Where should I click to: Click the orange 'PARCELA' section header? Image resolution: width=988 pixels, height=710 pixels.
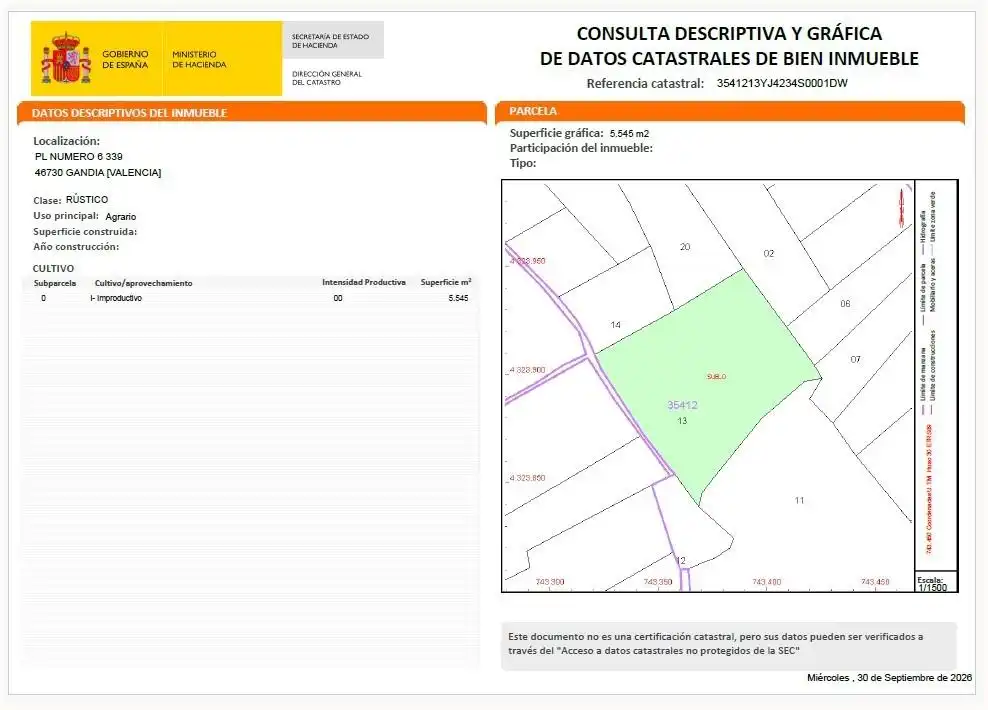pyautogui.click(x=730, y=111)
